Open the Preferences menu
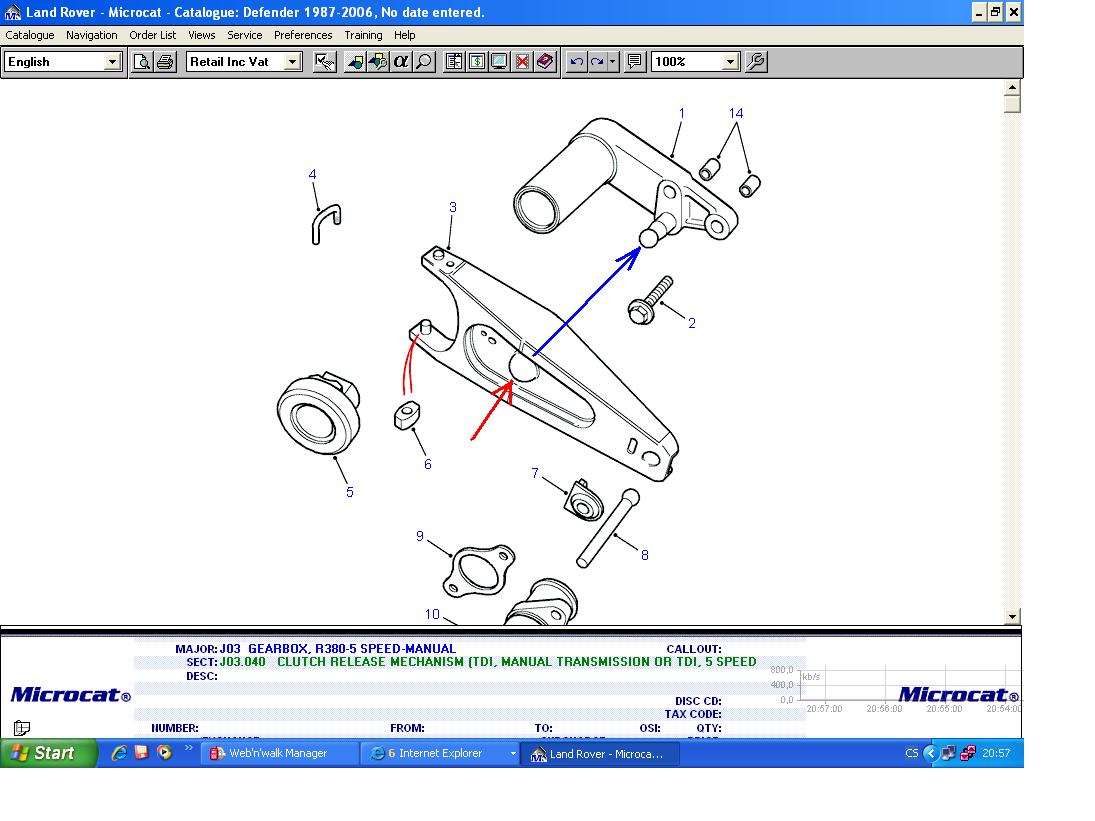Image resolution: width=1095 pixels, height=821 pixels. click(x=303, y=35)
